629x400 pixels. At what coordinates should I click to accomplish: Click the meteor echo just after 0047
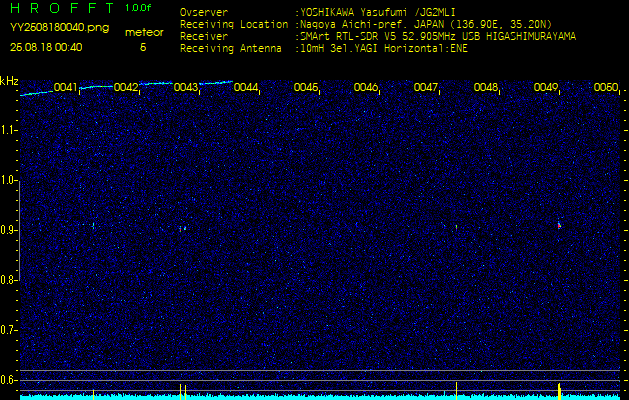click(457, 227)
